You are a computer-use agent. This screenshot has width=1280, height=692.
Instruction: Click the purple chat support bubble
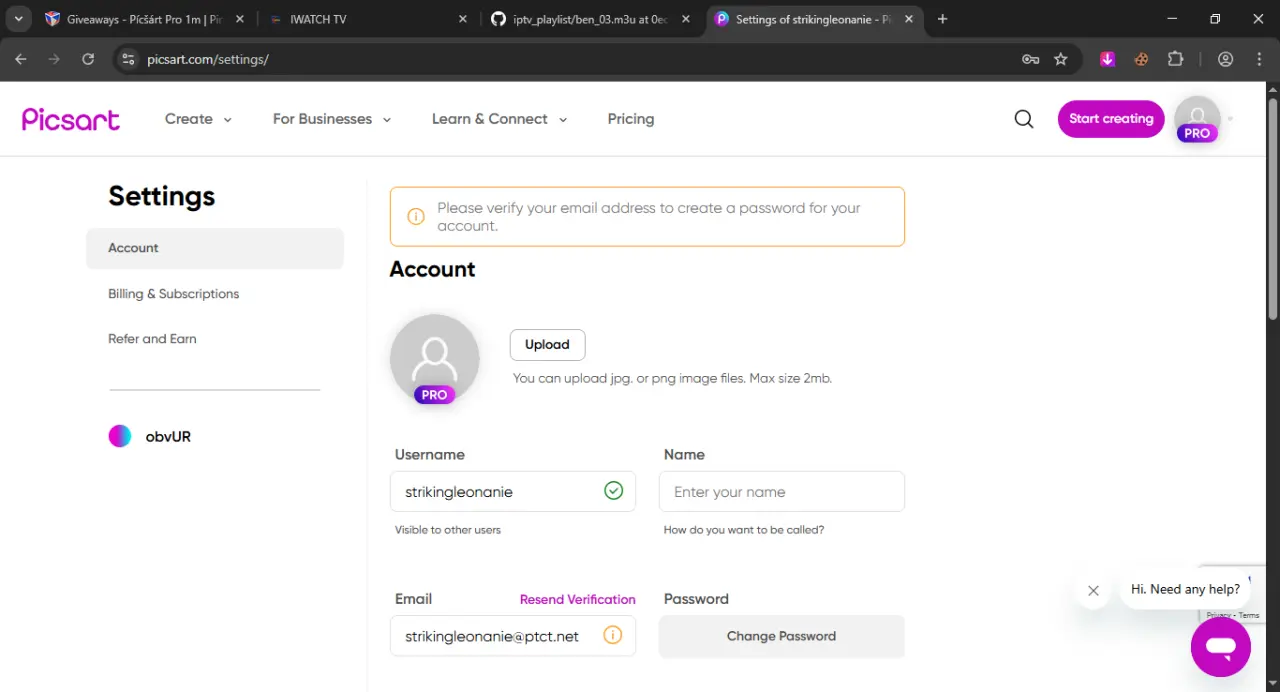coord(1221,647)
